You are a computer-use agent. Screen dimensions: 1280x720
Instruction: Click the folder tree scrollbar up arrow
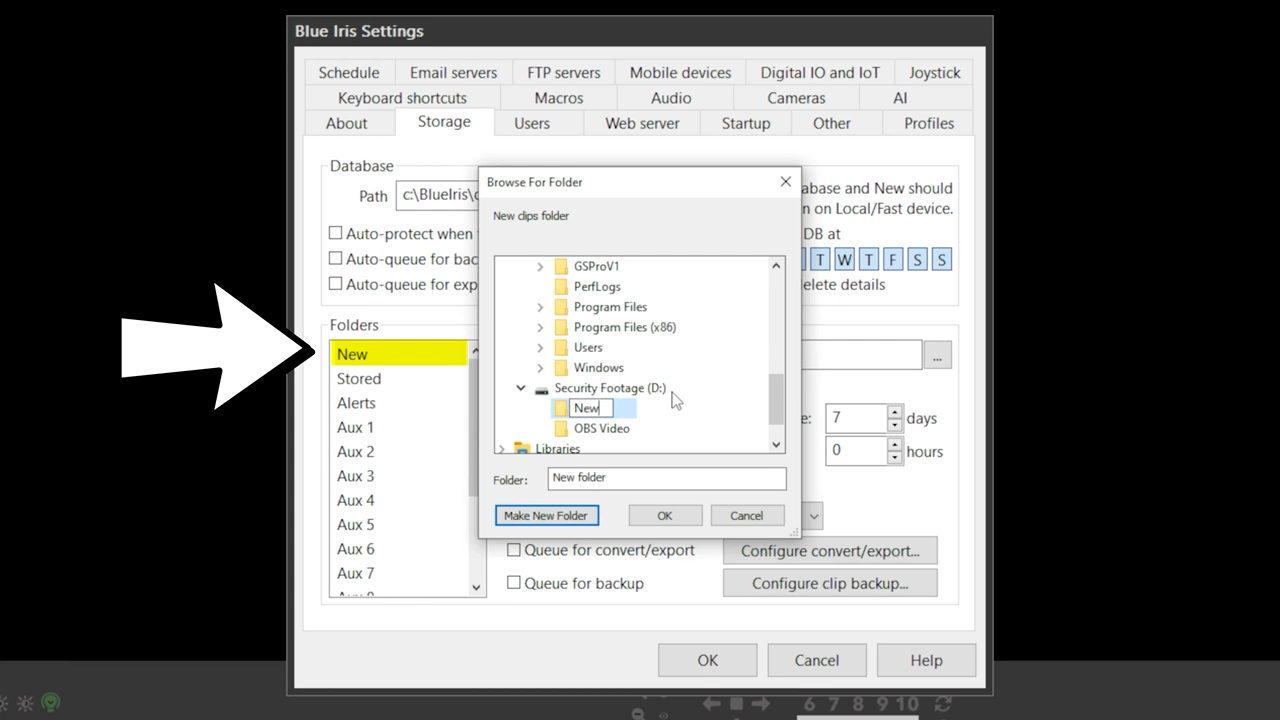(776, 266)
